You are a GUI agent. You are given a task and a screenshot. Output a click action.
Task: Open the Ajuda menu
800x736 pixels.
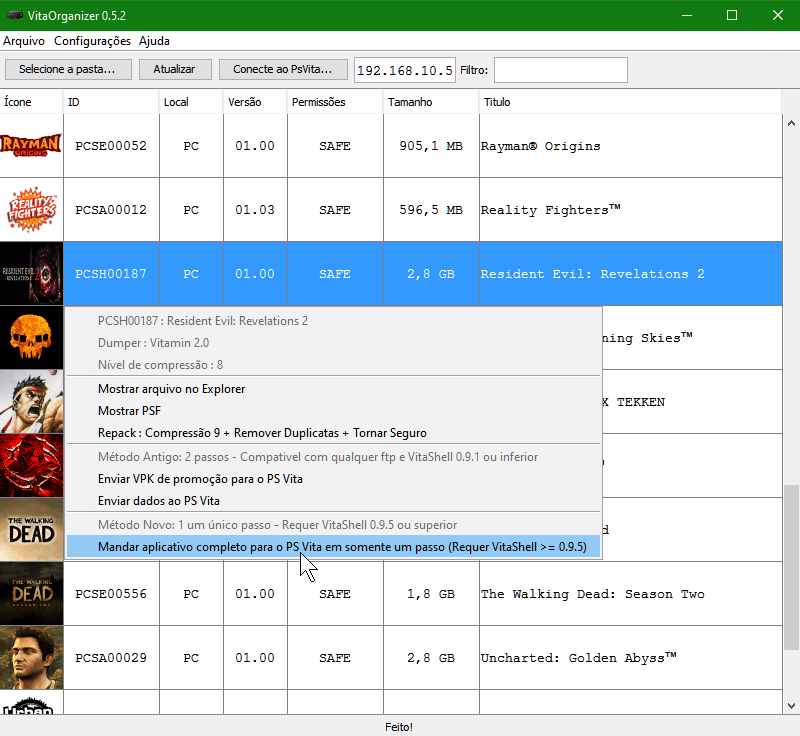coord(154,41)
